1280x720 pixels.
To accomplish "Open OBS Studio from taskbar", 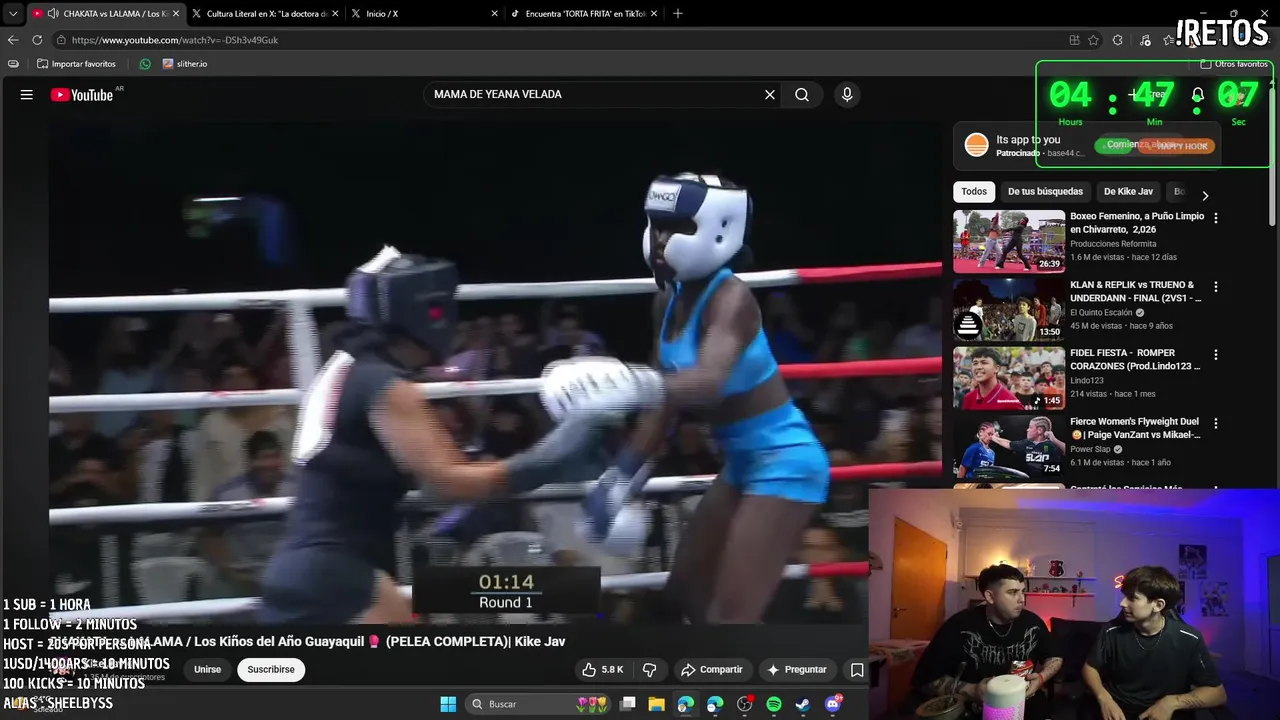I will (744, 704).
